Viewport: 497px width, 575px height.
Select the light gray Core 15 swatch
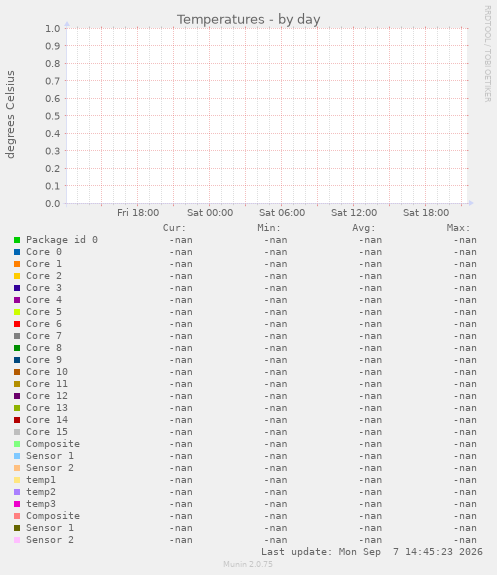pyautogui.click(x=17, y=432)
